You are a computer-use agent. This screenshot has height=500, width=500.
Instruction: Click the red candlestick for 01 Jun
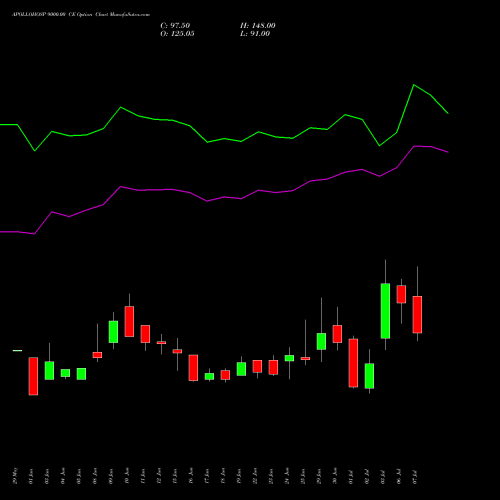[x=33, y=376]
